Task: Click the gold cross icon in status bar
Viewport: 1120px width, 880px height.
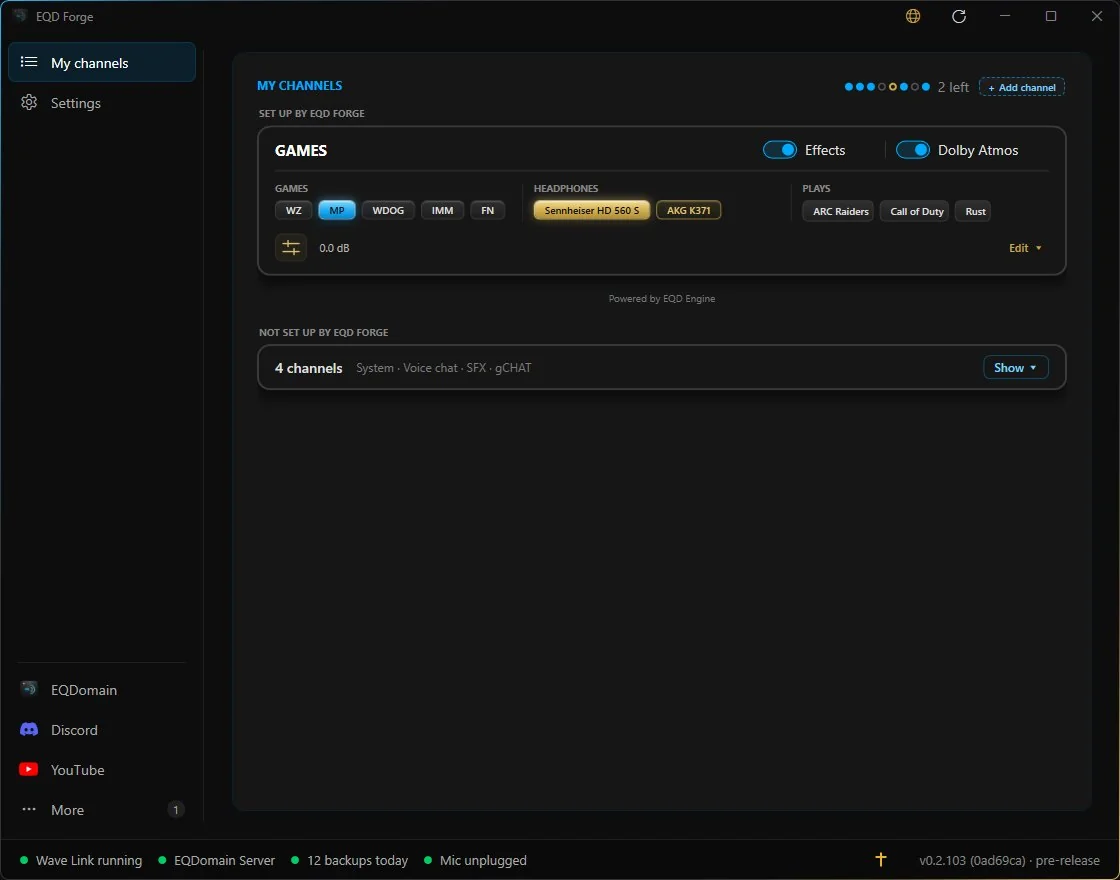Action: (881, 859)
